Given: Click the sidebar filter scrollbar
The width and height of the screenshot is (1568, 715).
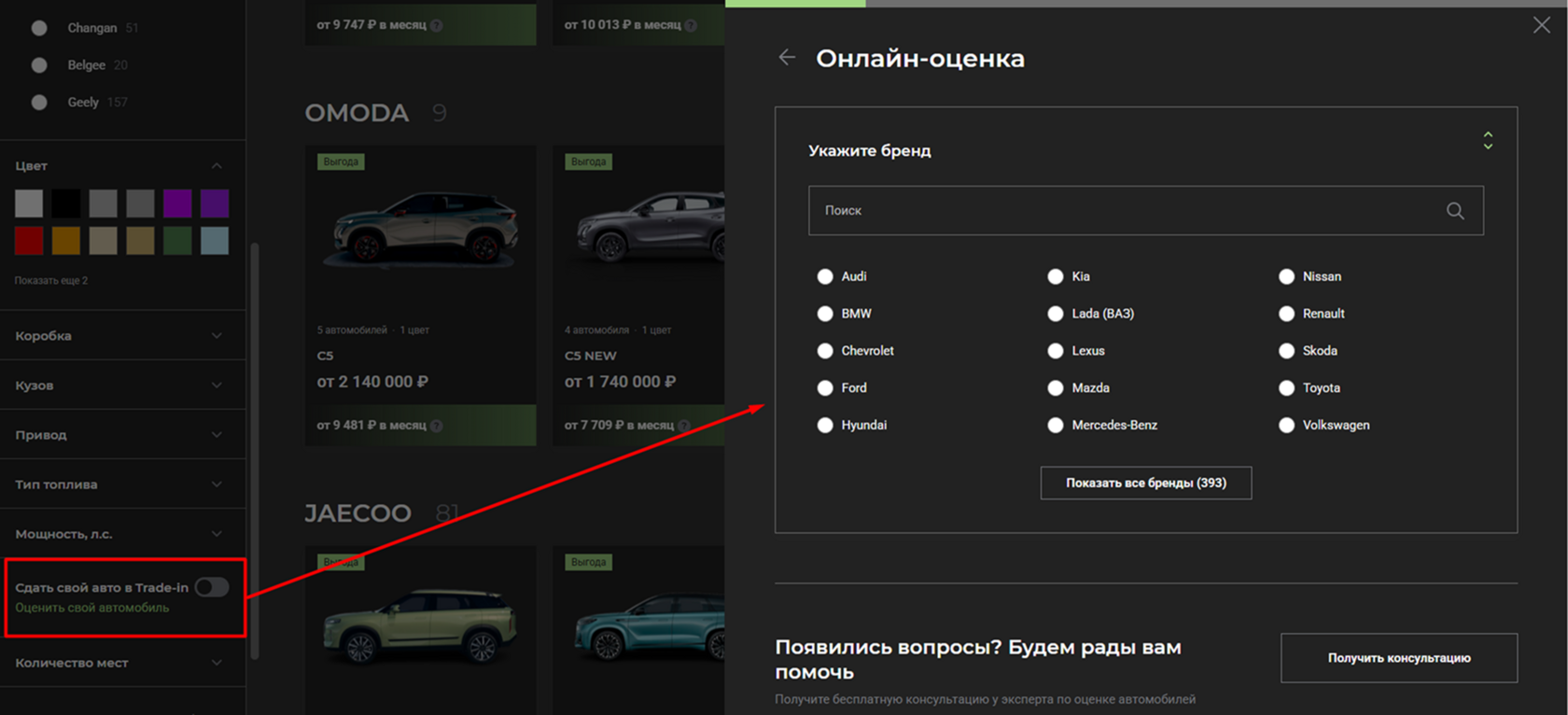Looking at the screenshot, I should pyautogui.click(x=255, y=450).
